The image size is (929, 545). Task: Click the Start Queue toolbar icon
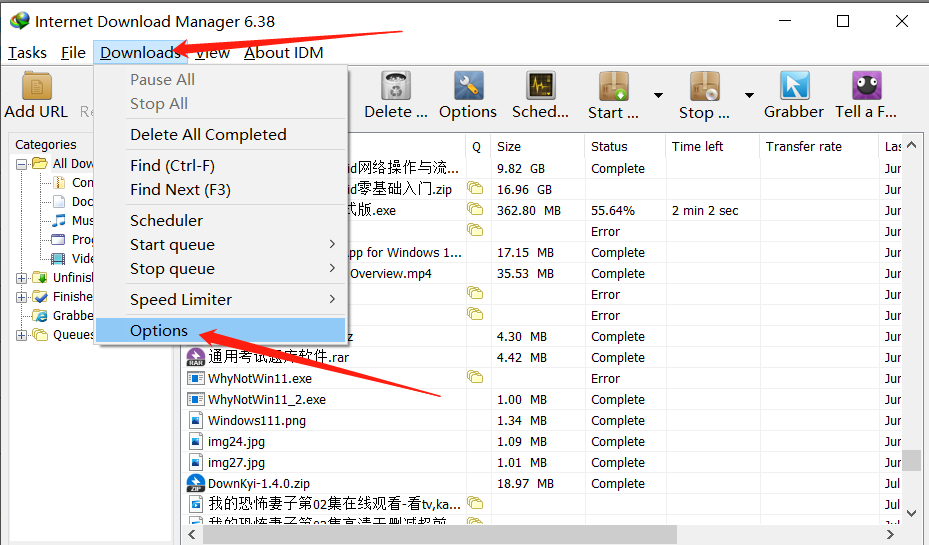pos(613,87)
